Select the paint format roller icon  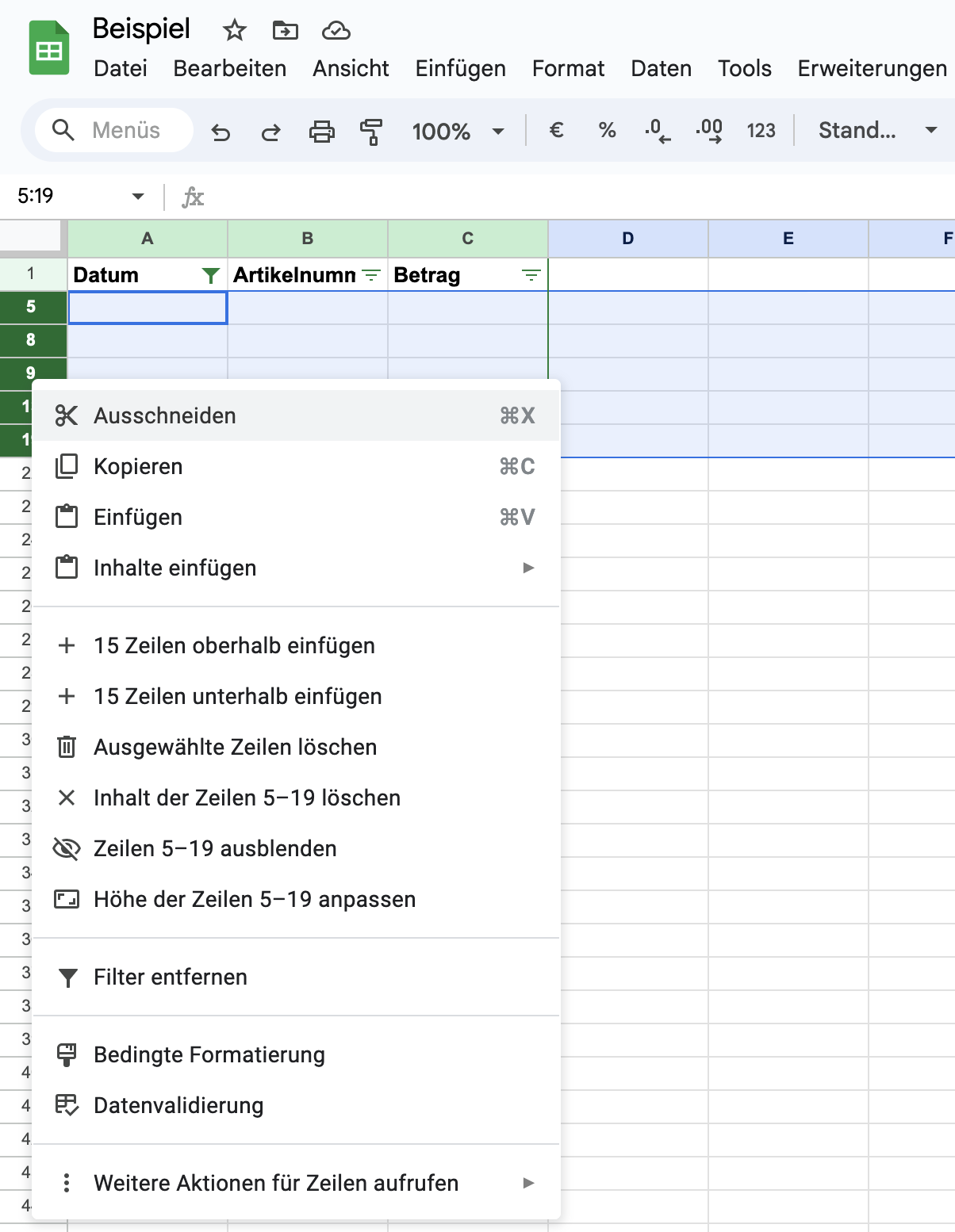point(371,131)
